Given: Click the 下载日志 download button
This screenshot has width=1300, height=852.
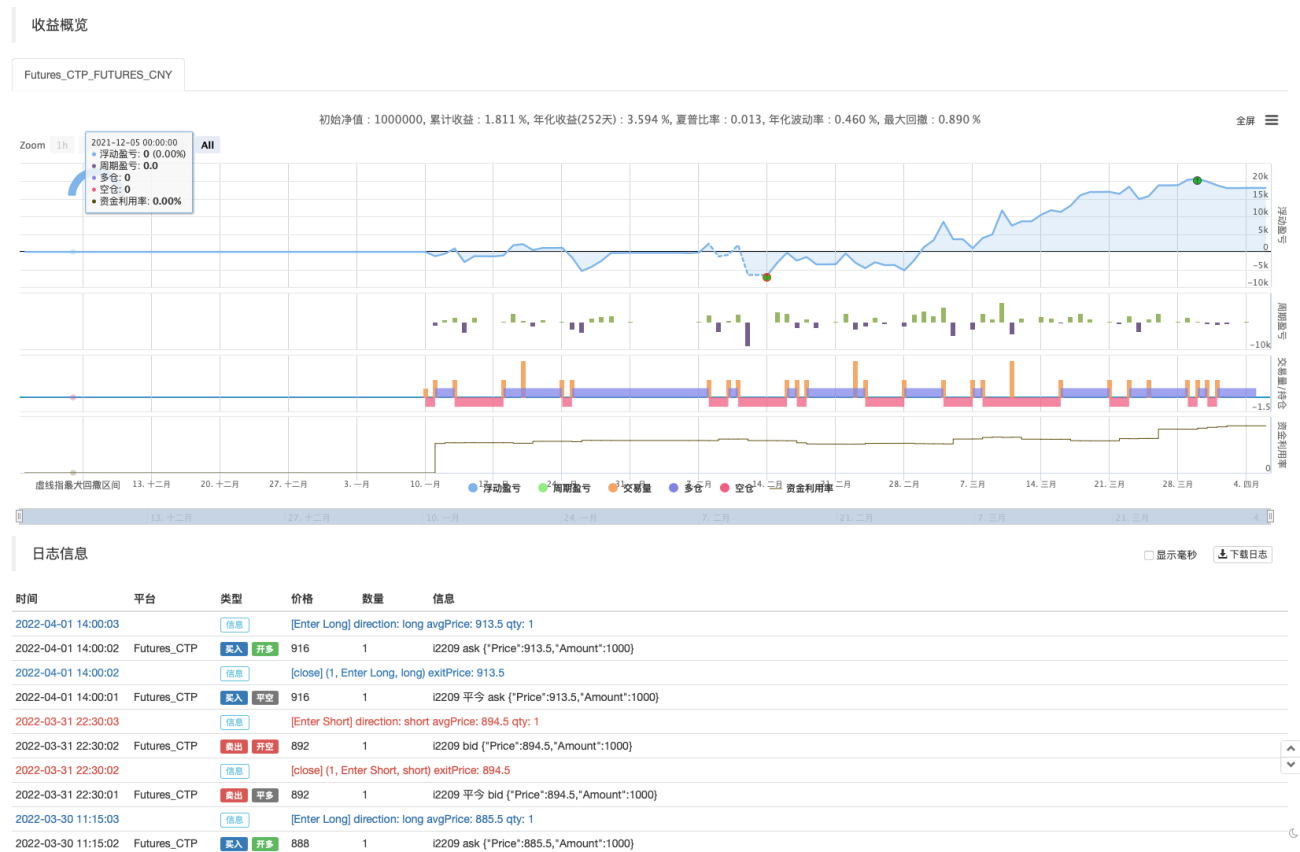Looking at the screenshot, I should click(x=1243, y=555).
